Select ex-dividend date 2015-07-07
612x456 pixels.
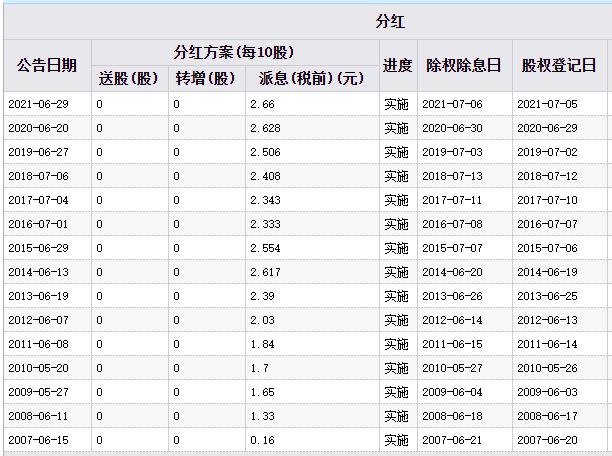(x=452, y=248)
